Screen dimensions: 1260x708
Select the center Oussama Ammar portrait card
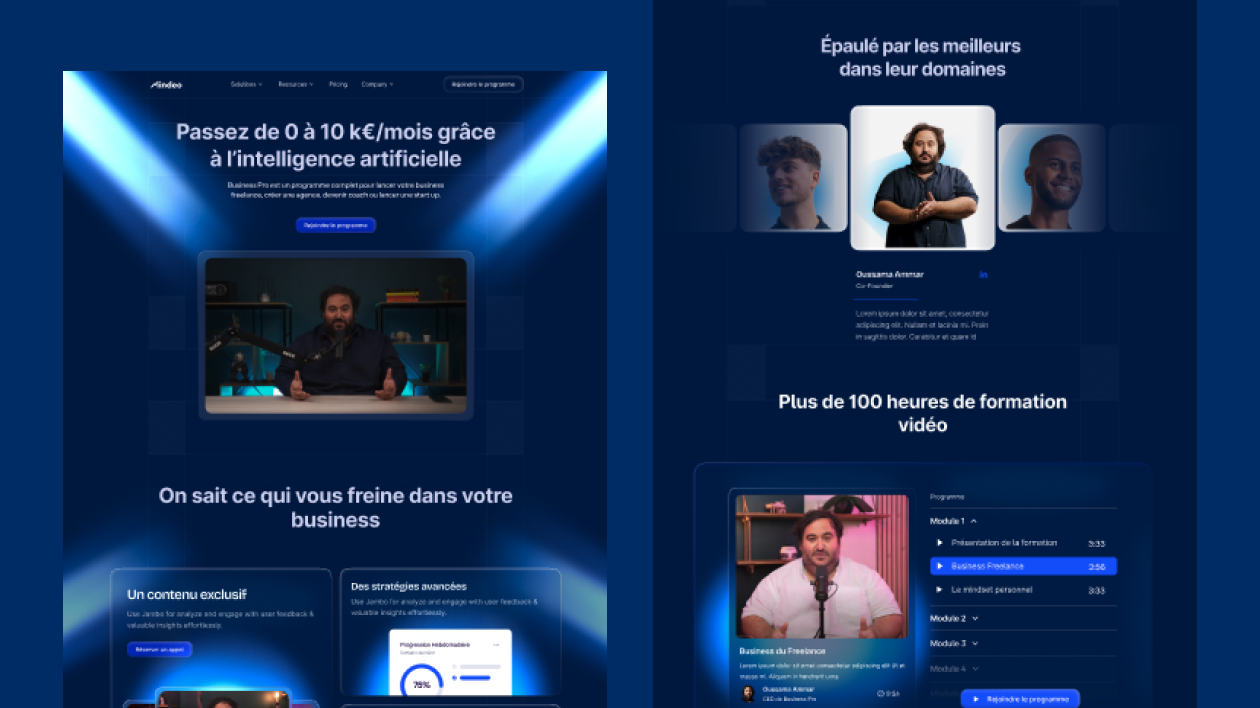(x=923, y=178)
